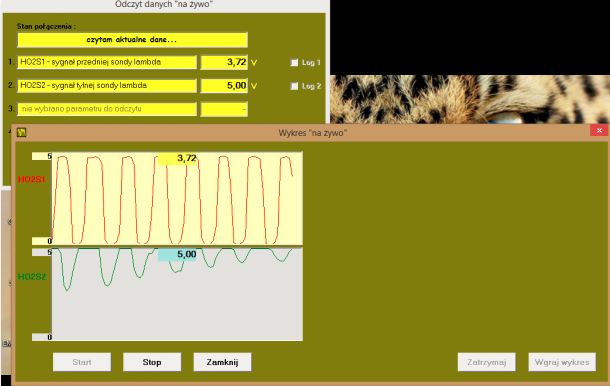Click the green HO2S2 chart label
This screenshot has height=386, width=610.
pyautogui.click(x=32, y=277)
